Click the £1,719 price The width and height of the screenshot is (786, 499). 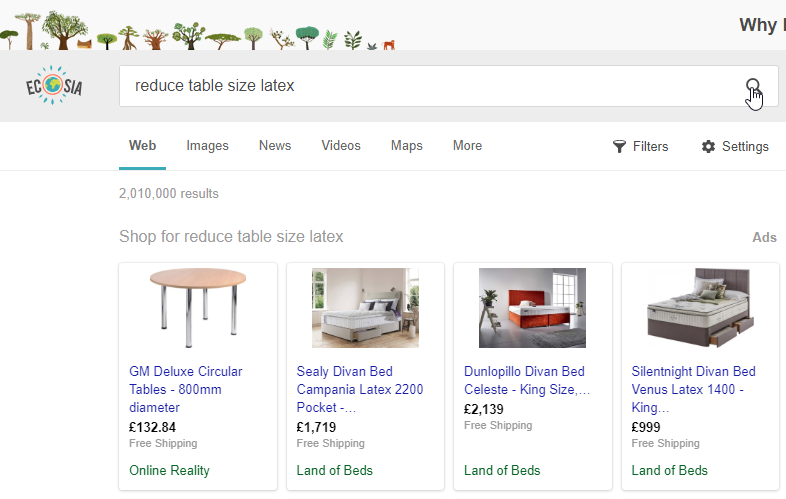[x=316, y=427]
